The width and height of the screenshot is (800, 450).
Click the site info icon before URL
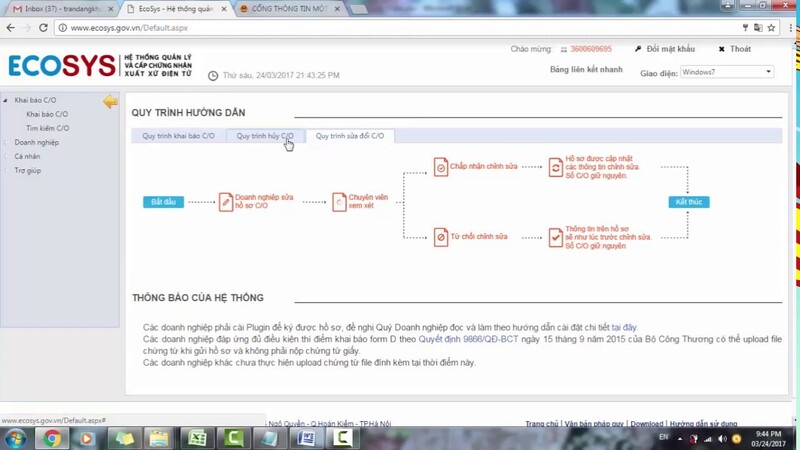[62, 28]
